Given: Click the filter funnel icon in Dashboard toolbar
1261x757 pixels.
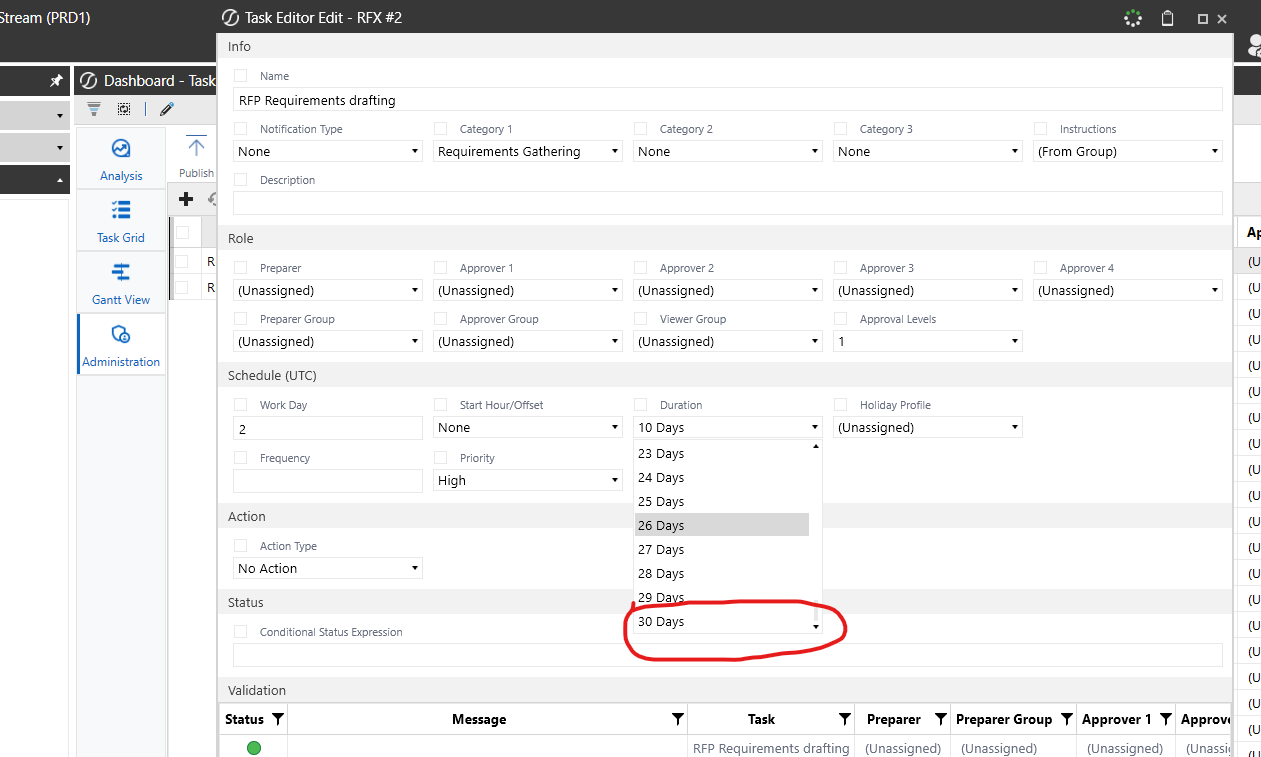Looking at the screenshot, I should (94, 109).
